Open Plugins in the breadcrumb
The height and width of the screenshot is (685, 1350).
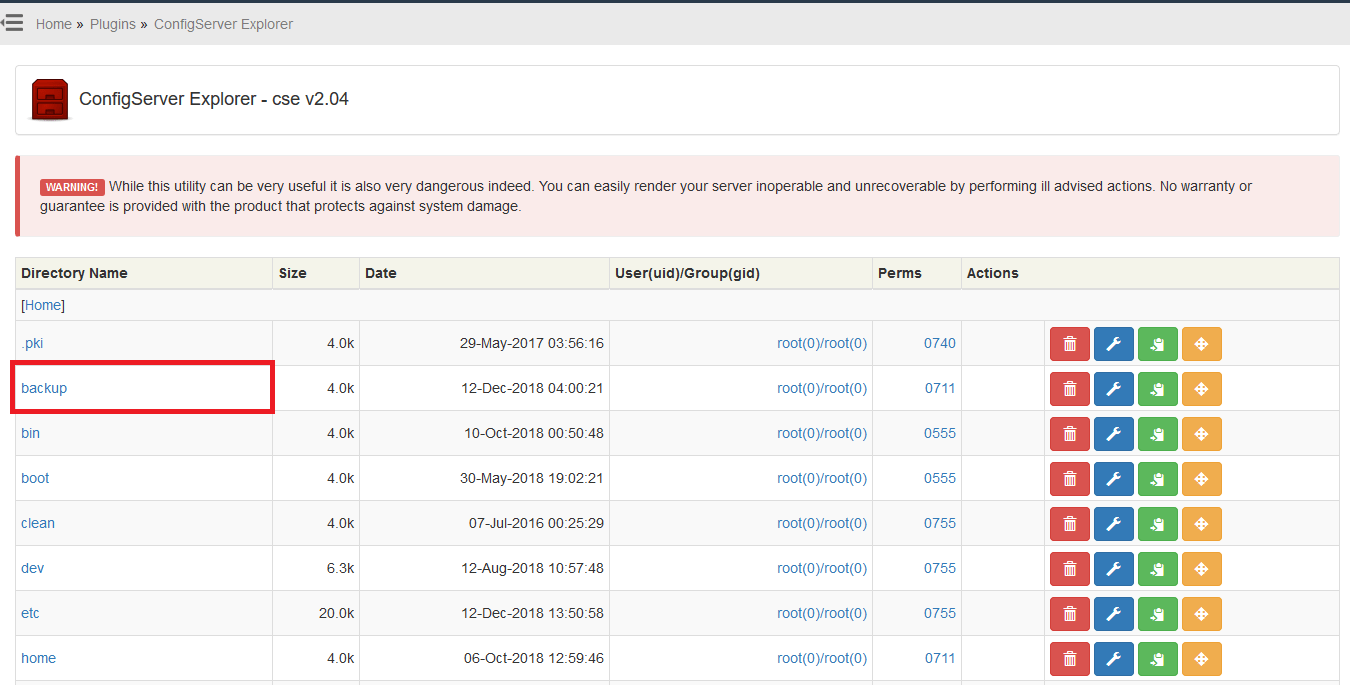113,24
